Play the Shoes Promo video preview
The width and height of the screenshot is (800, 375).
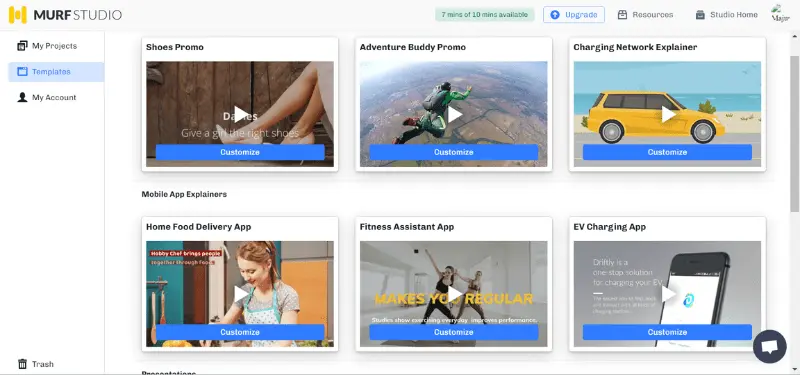[x=240, y=114]
